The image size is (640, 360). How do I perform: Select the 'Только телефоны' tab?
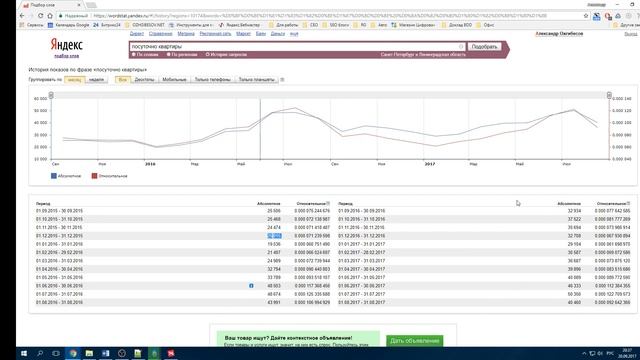click(x=212, y=80)
